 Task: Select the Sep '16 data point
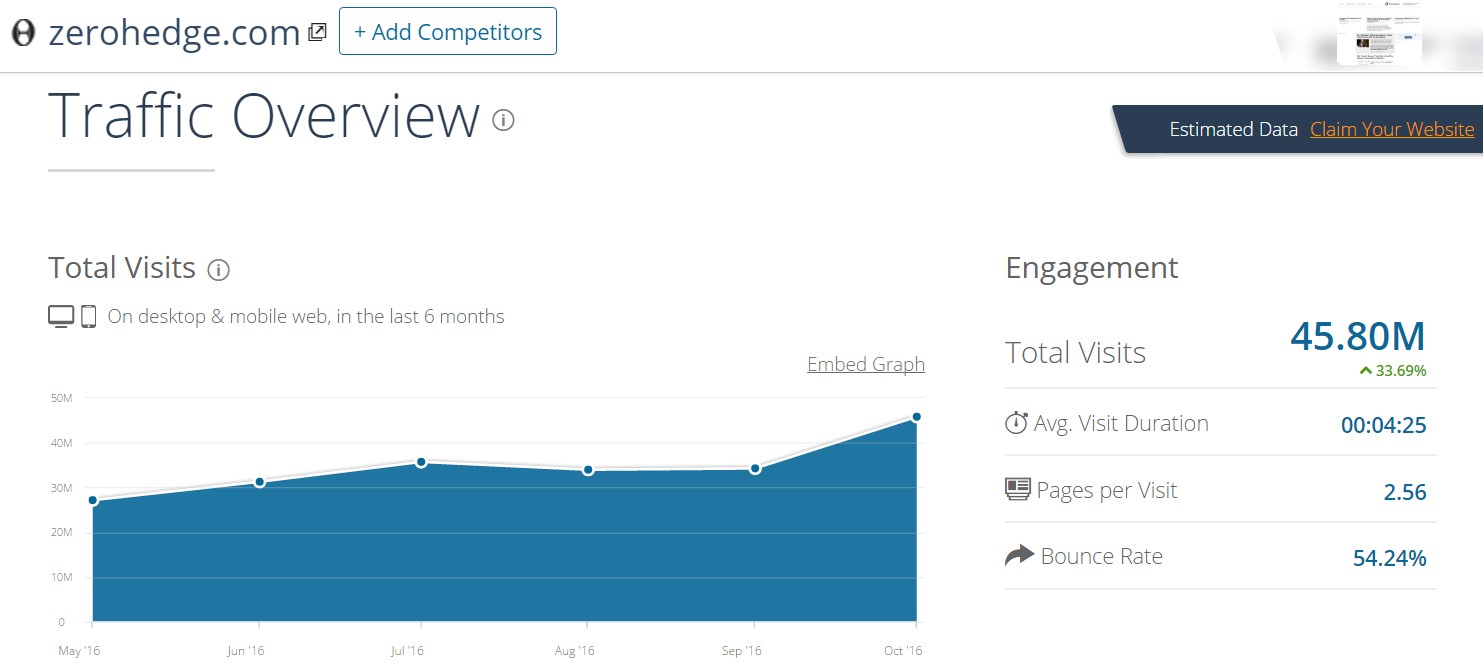[x=755, y=468]
